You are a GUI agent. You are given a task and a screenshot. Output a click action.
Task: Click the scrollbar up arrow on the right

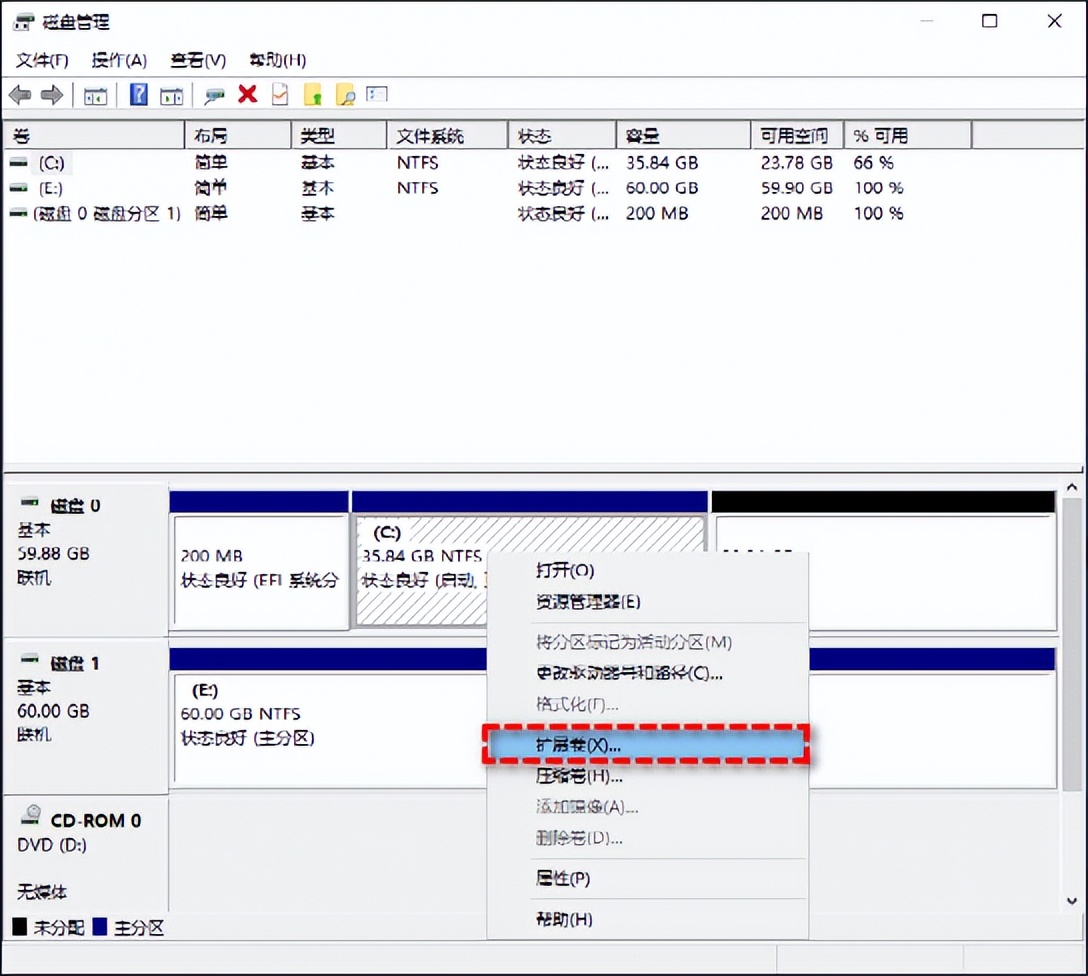[x=1072, y=486]
